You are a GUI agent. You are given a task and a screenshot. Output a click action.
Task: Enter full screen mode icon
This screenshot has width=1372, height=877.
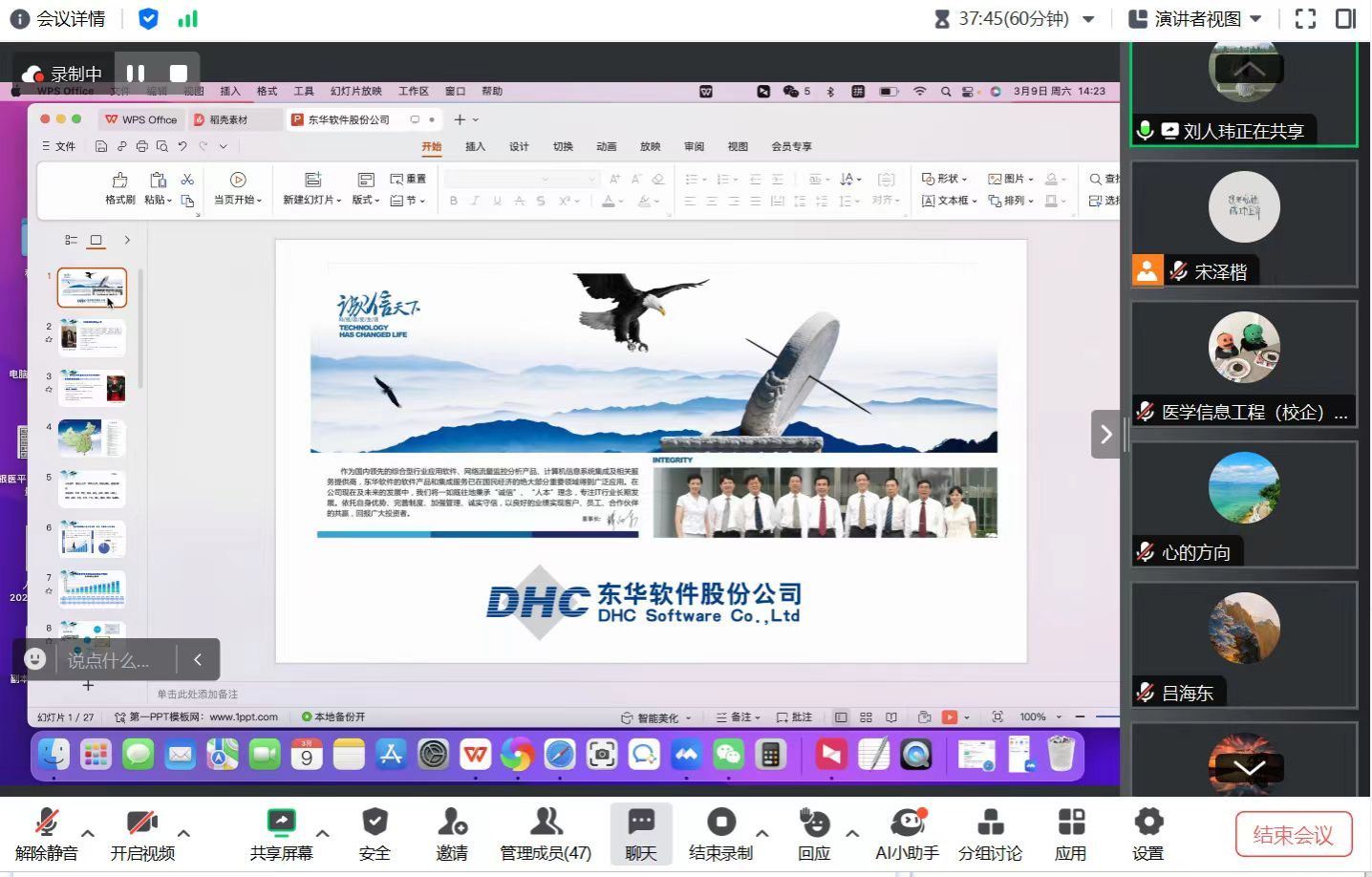[x=1305, y=19]
